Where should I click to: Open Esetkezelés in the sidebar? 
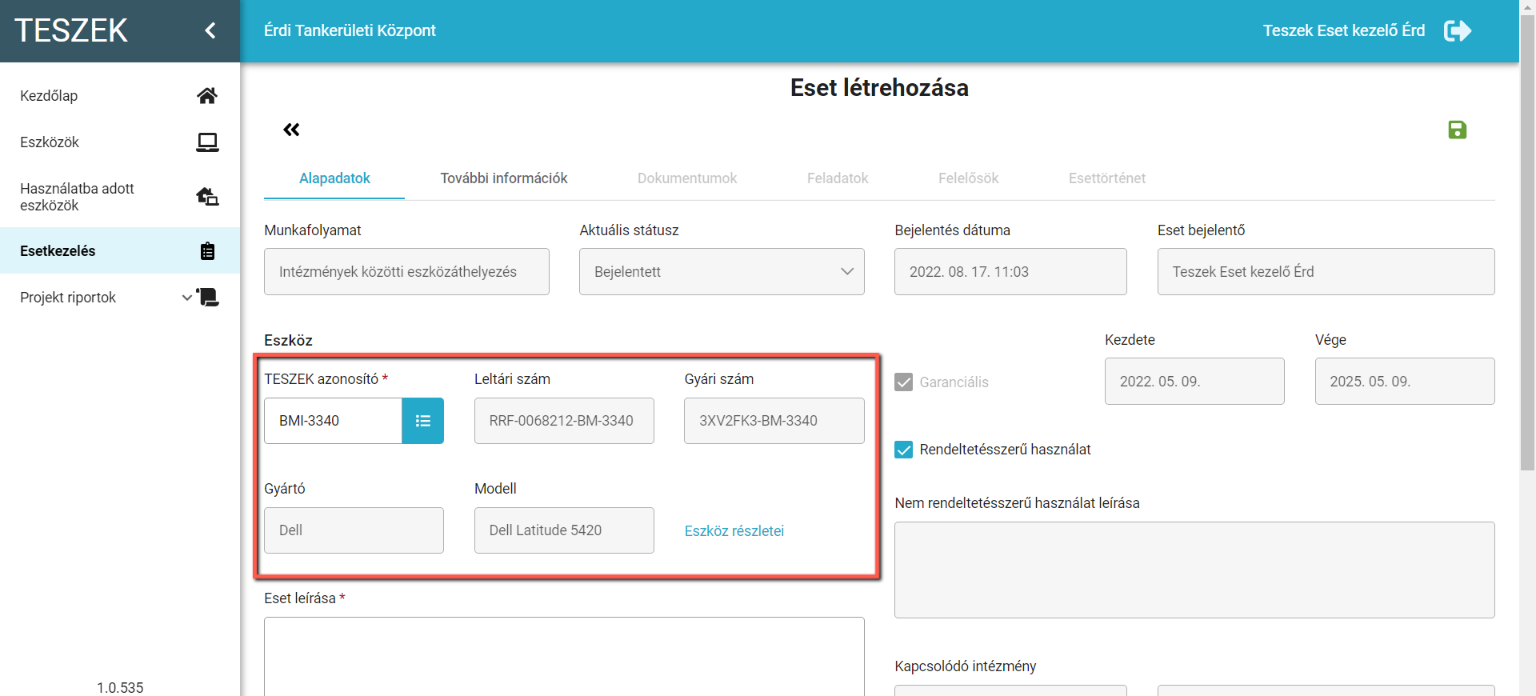coord(120,251)
